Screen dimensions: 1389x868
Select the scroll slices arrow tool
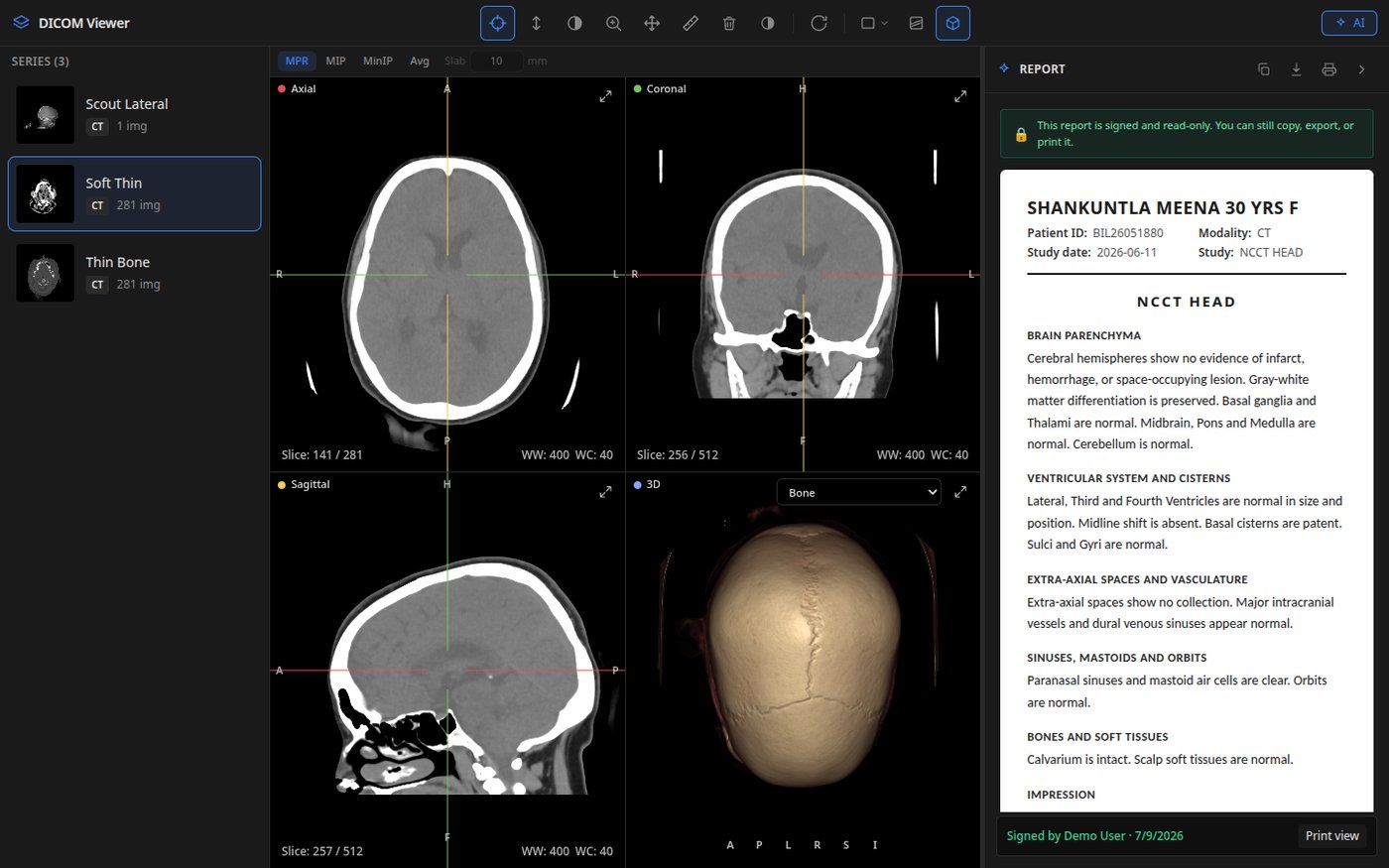536,23
